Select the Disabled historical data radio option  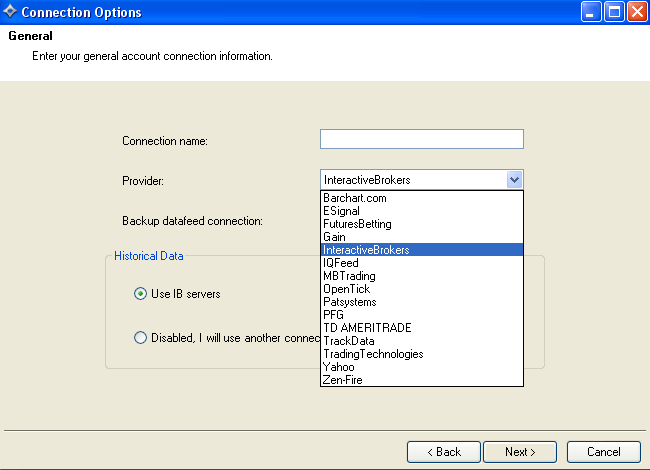[140, 338]
